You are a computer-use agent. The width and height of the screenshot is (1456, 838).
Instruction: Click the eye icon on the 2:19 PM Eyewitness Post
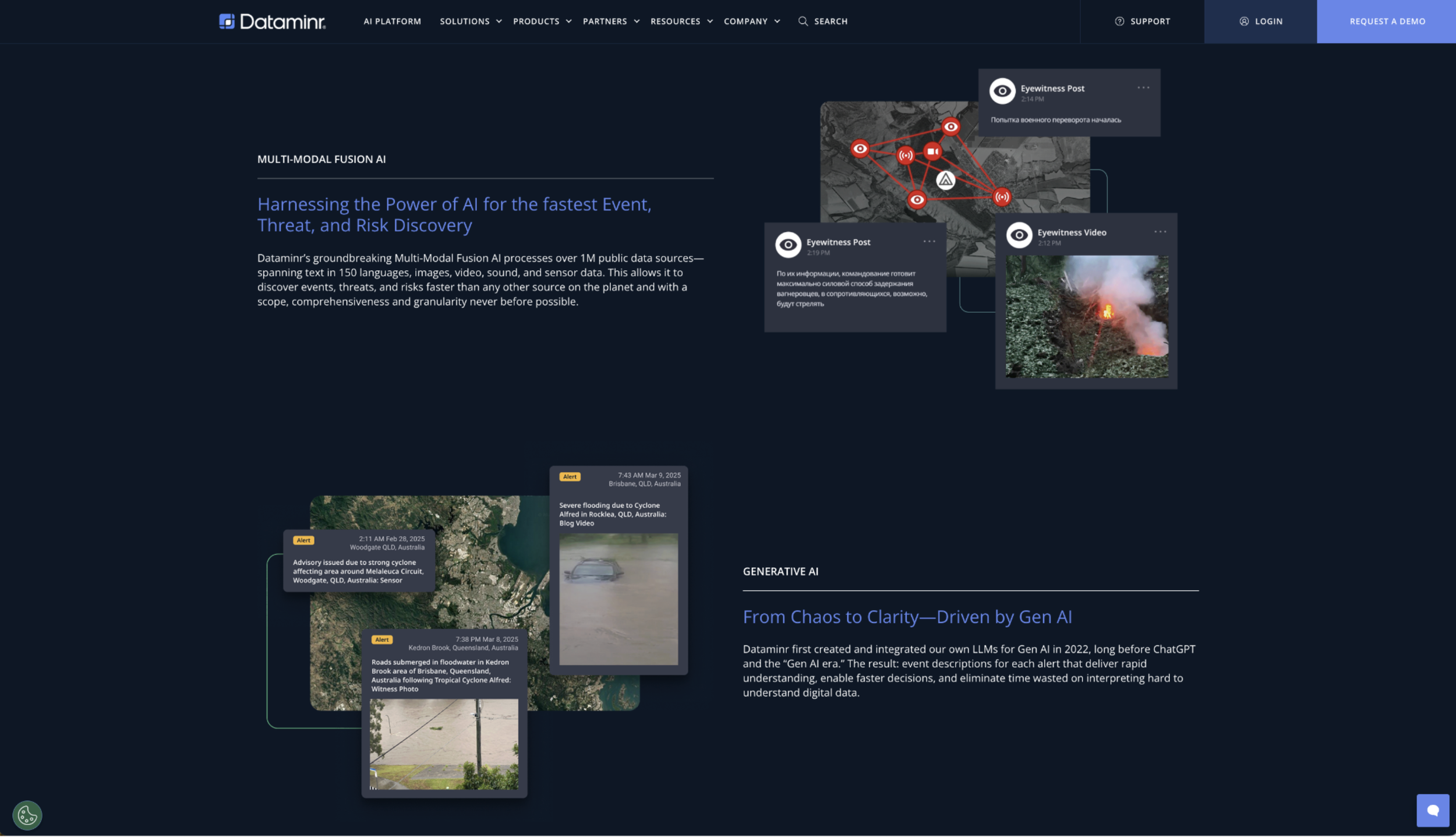tap(788, 245)
